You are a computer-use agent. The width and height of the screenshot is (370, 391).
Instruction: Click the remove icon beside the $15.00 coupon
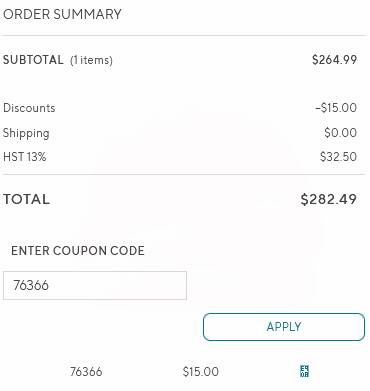point(304,371)
